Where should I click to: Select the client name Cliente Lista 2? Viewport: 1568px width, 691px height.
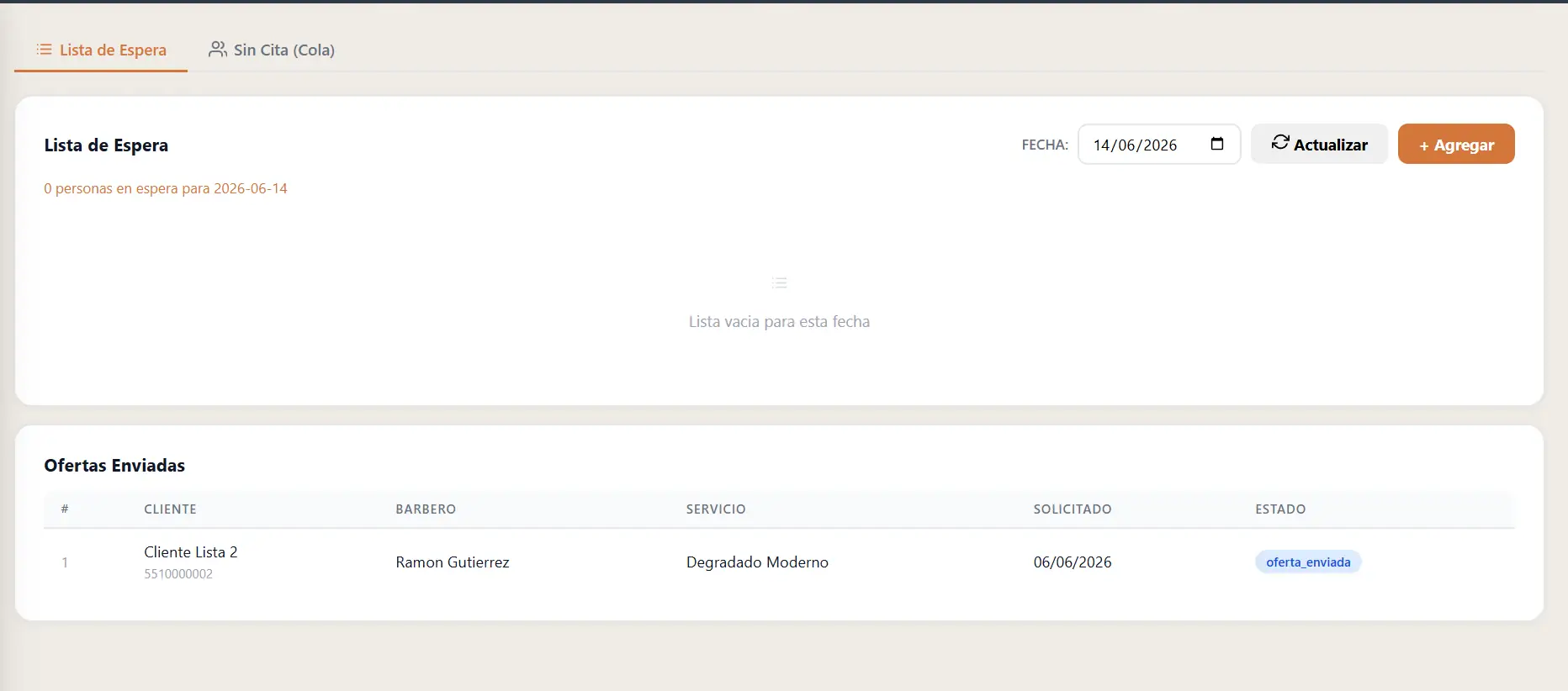[191, 552]
